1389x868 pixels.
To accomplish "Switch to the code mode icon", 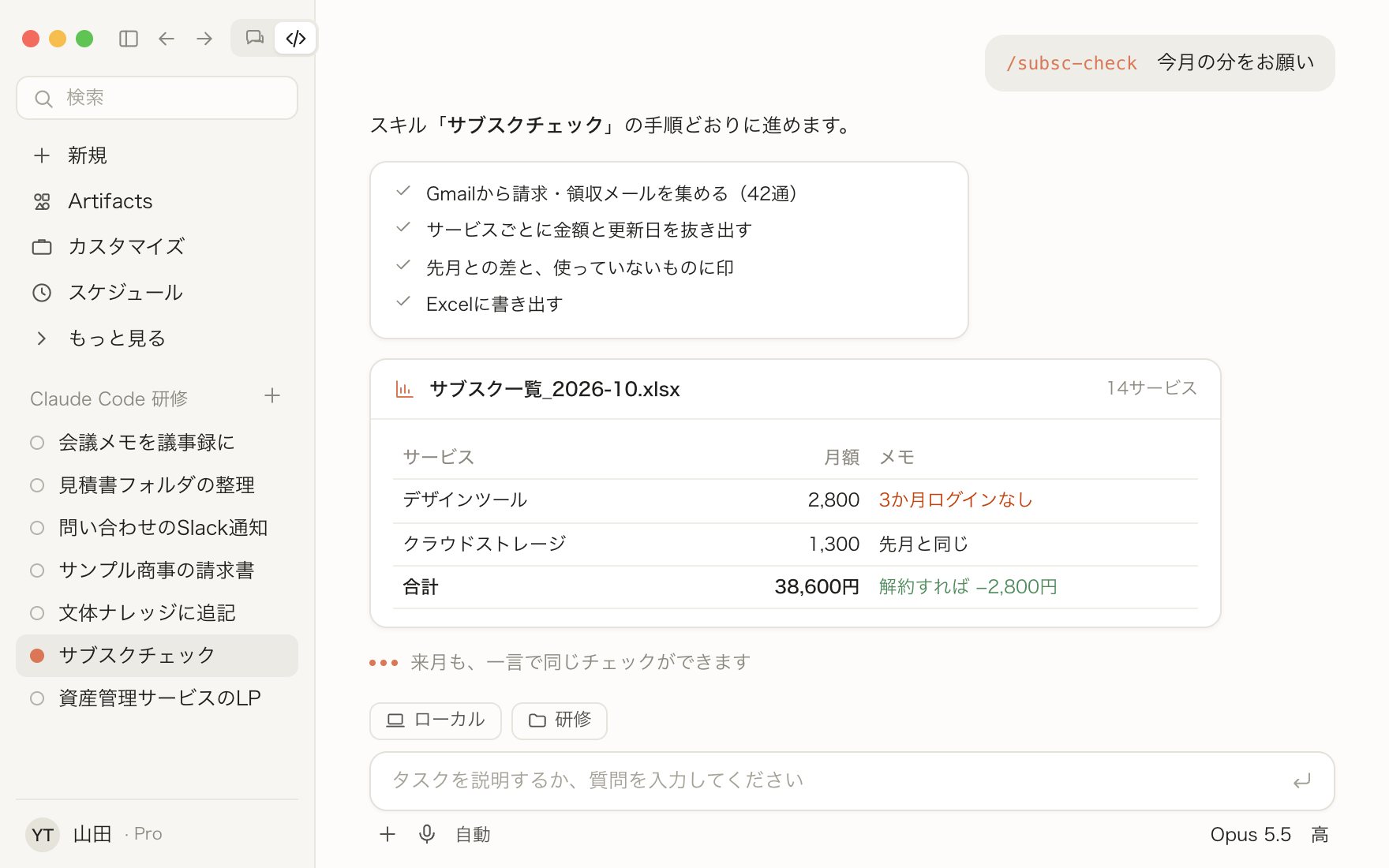I will [x=296, y=38].
